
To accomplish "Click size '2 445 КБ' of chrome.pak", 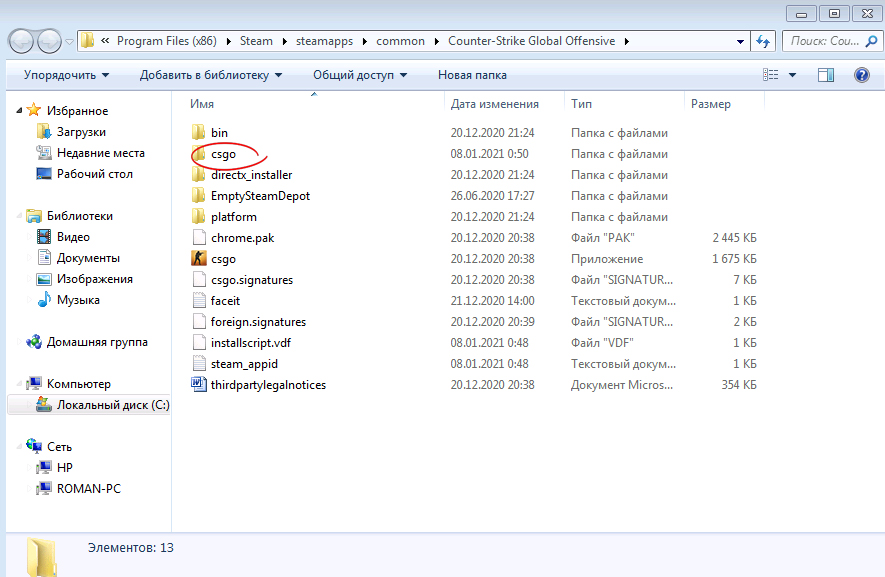I will pyautogui.click(x=734, y=238).
